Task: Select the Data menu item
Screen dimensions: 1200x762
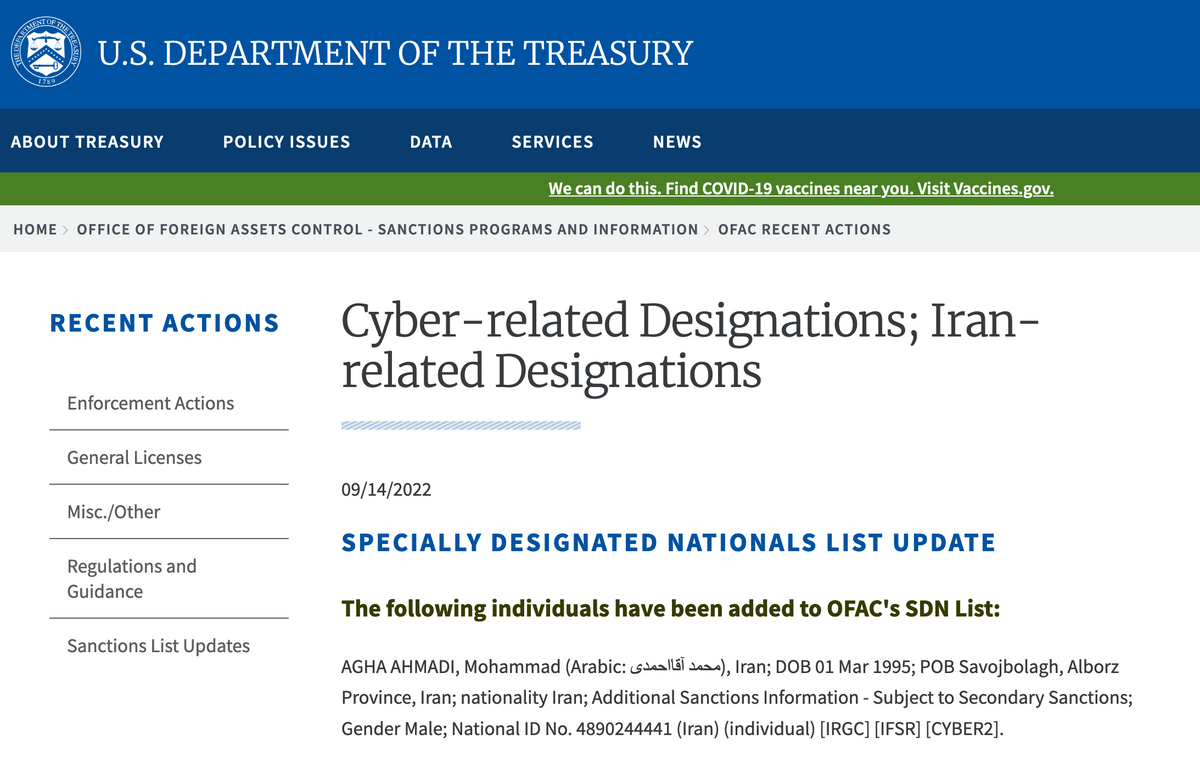Action: 431,142
